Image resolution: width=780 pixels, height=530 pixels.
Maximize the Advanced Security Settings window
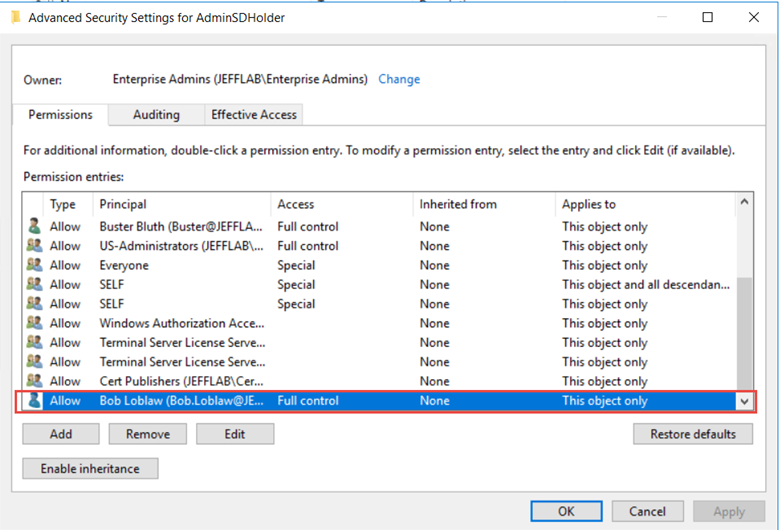[707, 17]
